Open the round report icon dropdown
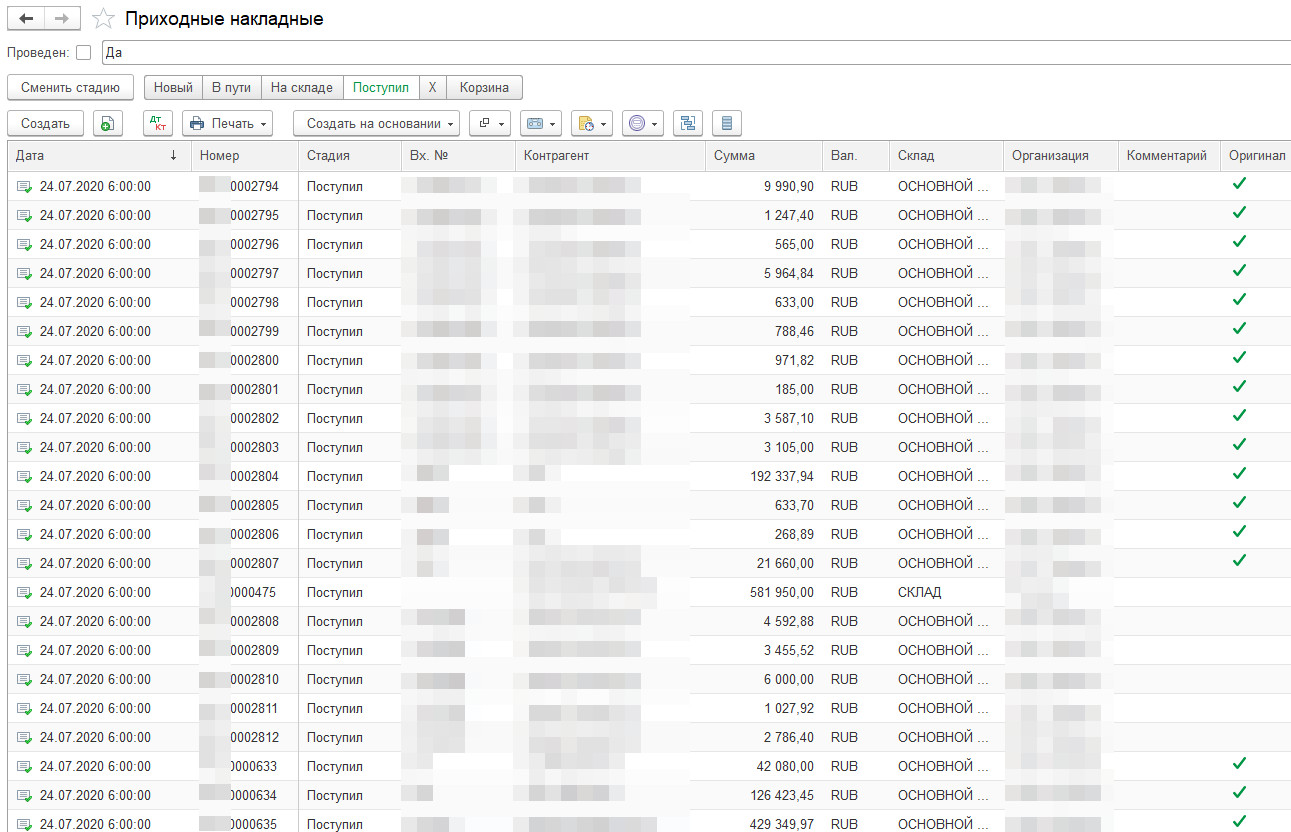 (643, 123)
